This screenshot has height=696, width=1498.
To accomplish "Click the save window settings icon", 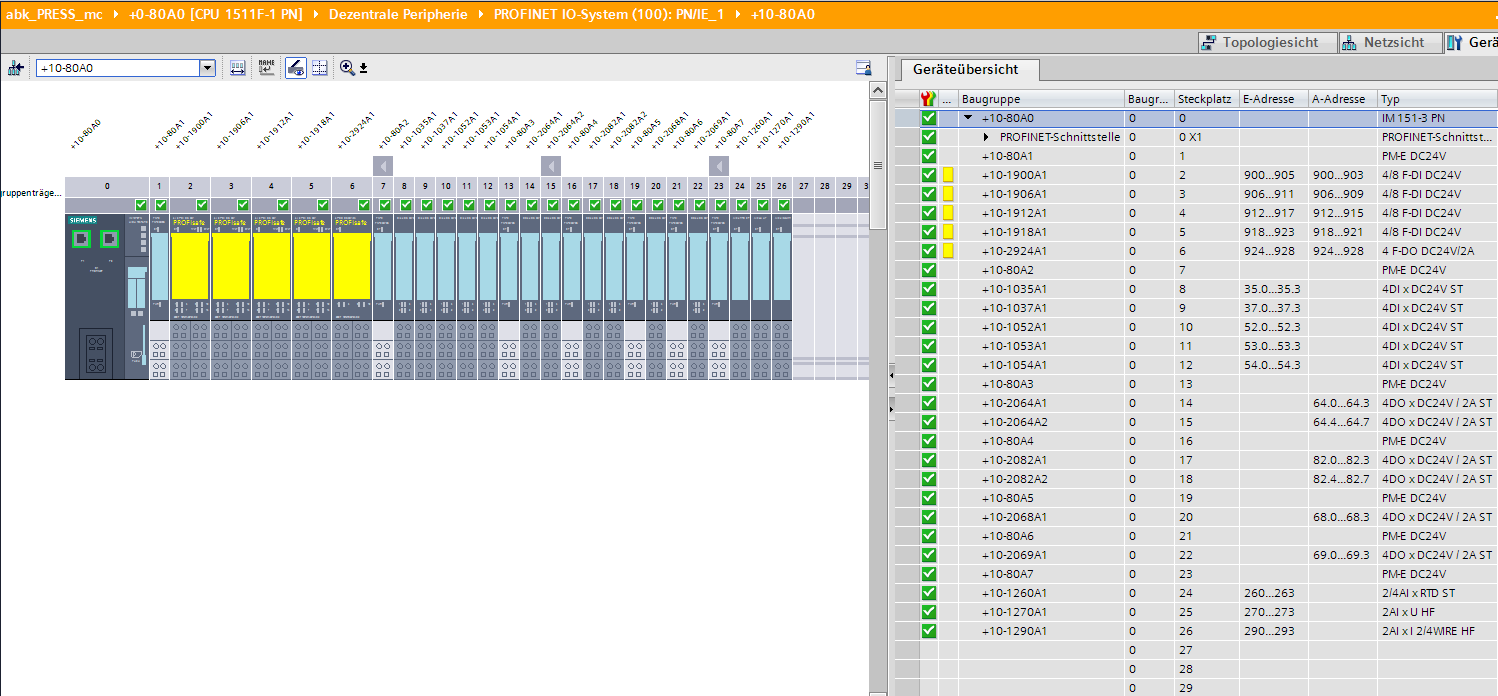I will tap(864, 68).
